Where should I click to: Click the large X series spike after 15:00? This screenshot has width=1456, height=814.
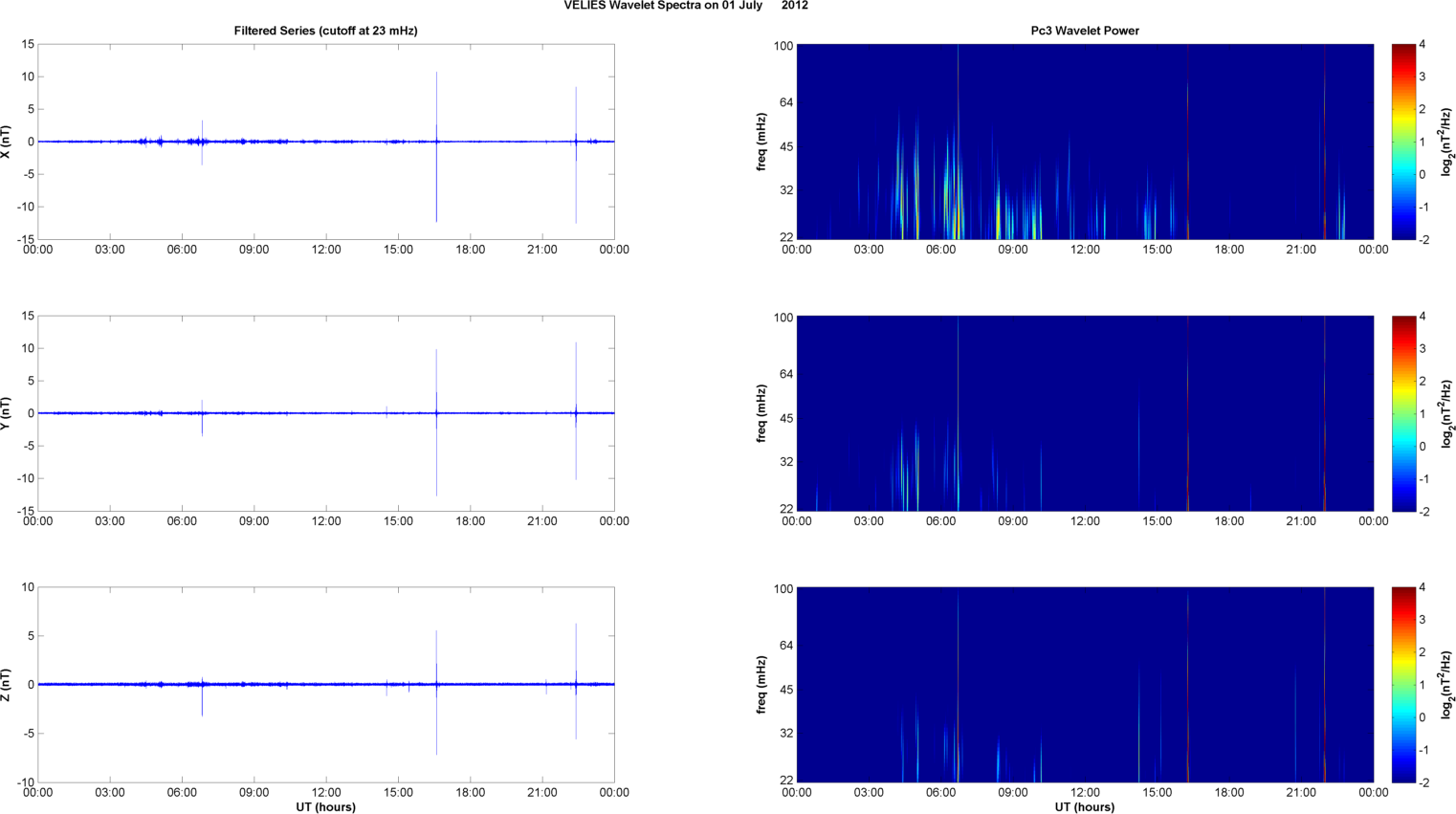click(x=436, y=146)
